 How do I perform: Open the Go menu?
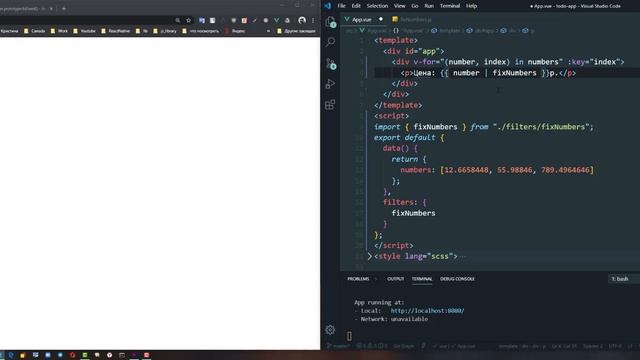tap(415, 6)
